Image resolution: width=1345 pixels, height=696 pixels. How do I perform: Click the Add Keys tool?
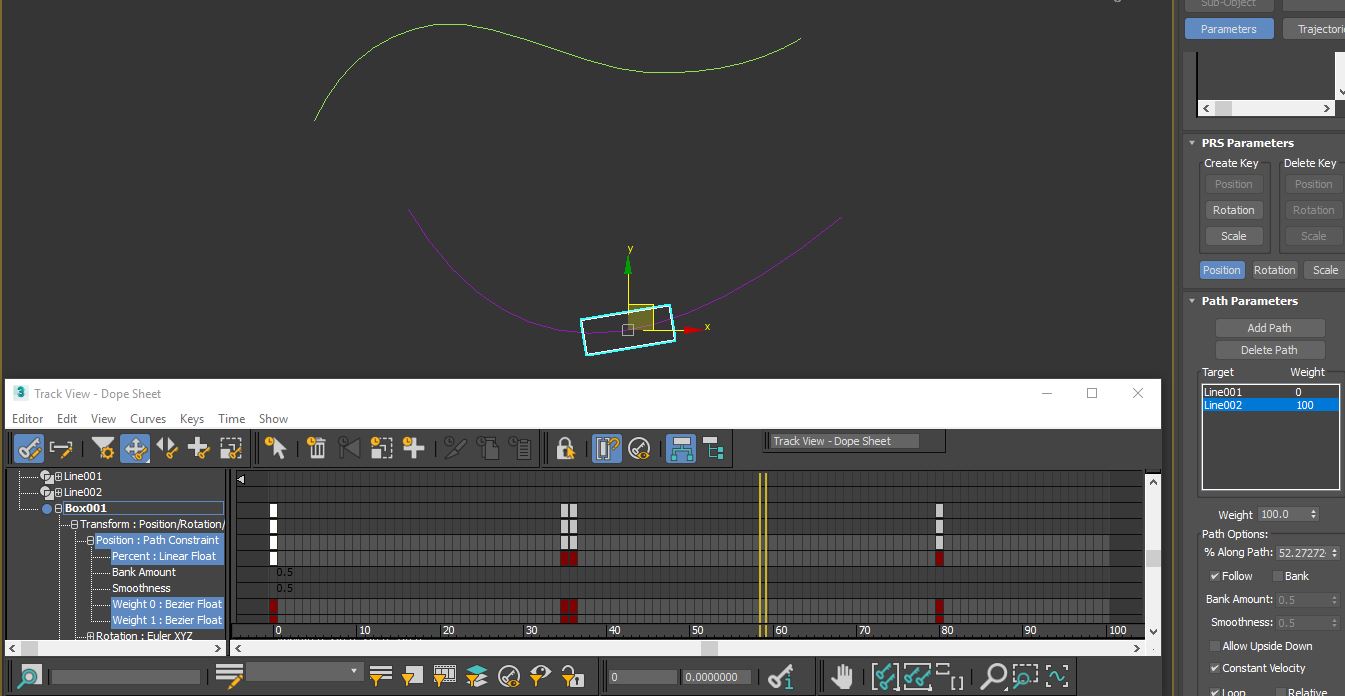tap(200, 448)
